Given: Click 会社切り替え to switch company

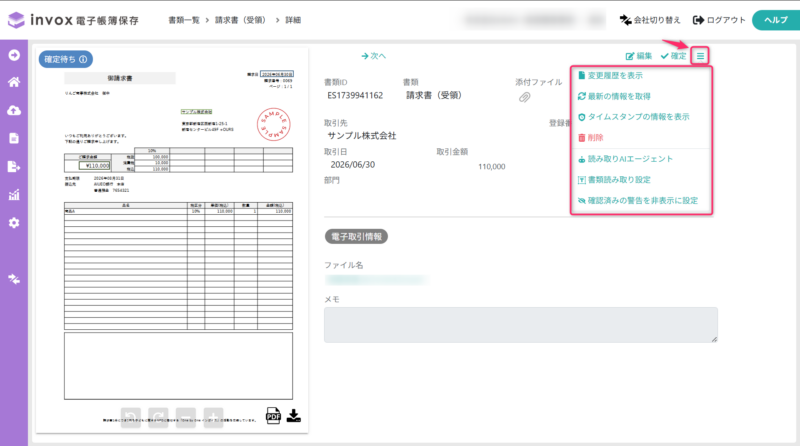Looking at the screenshot, I should tap(650, 20).
